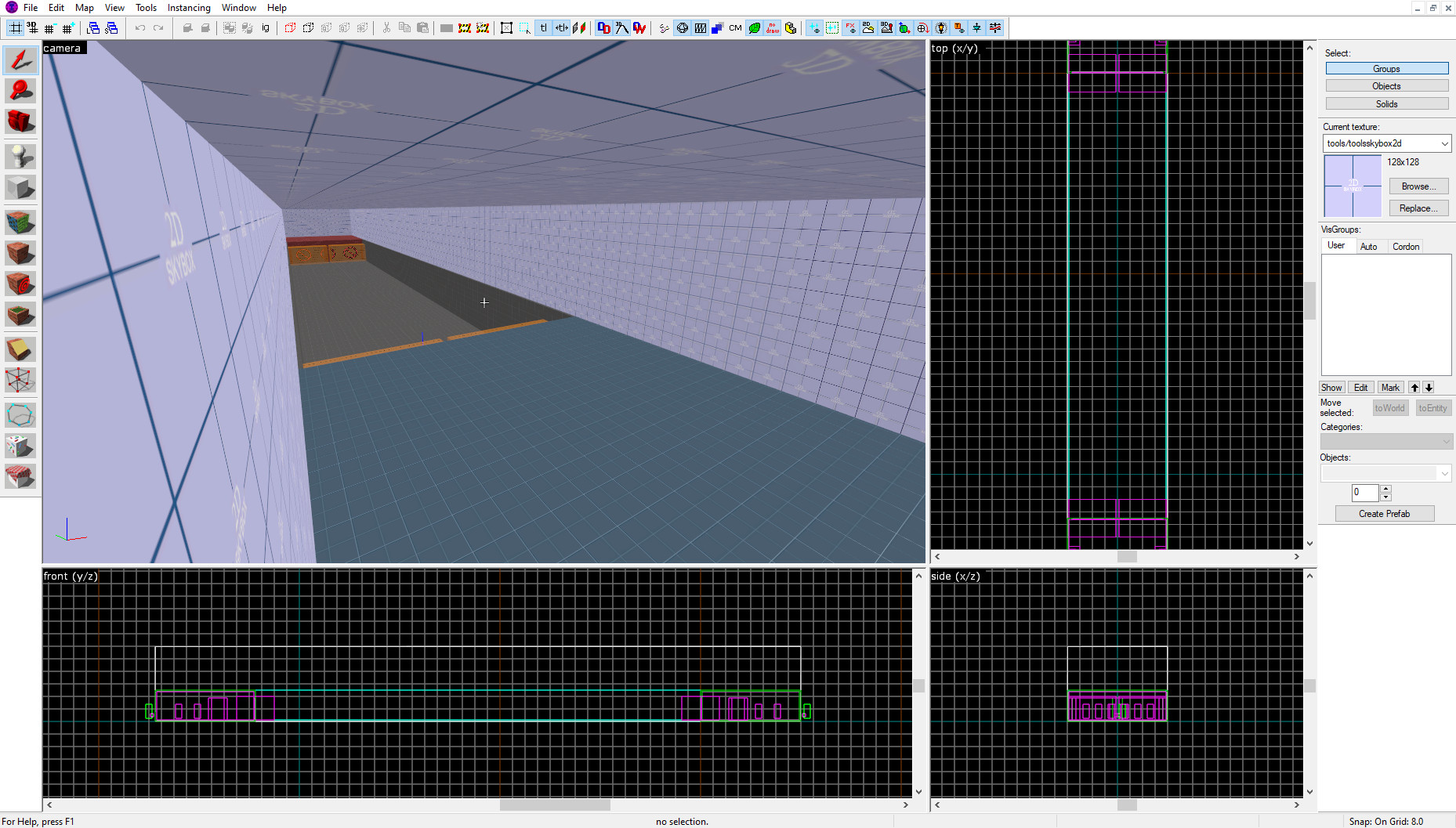Select the Apply Decals tool
1456x828 pixels.
click(x=20, y=284)
